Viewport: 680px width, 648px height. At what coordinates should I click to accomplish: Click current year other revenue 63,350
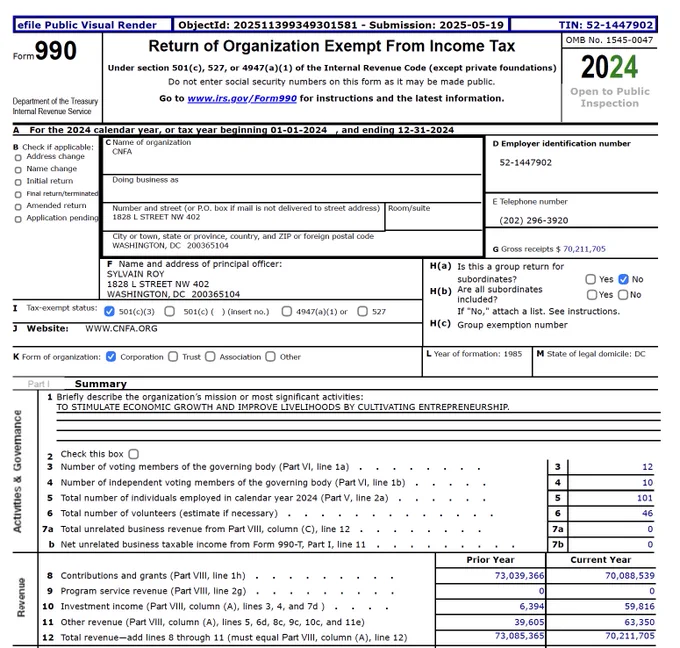639,622
